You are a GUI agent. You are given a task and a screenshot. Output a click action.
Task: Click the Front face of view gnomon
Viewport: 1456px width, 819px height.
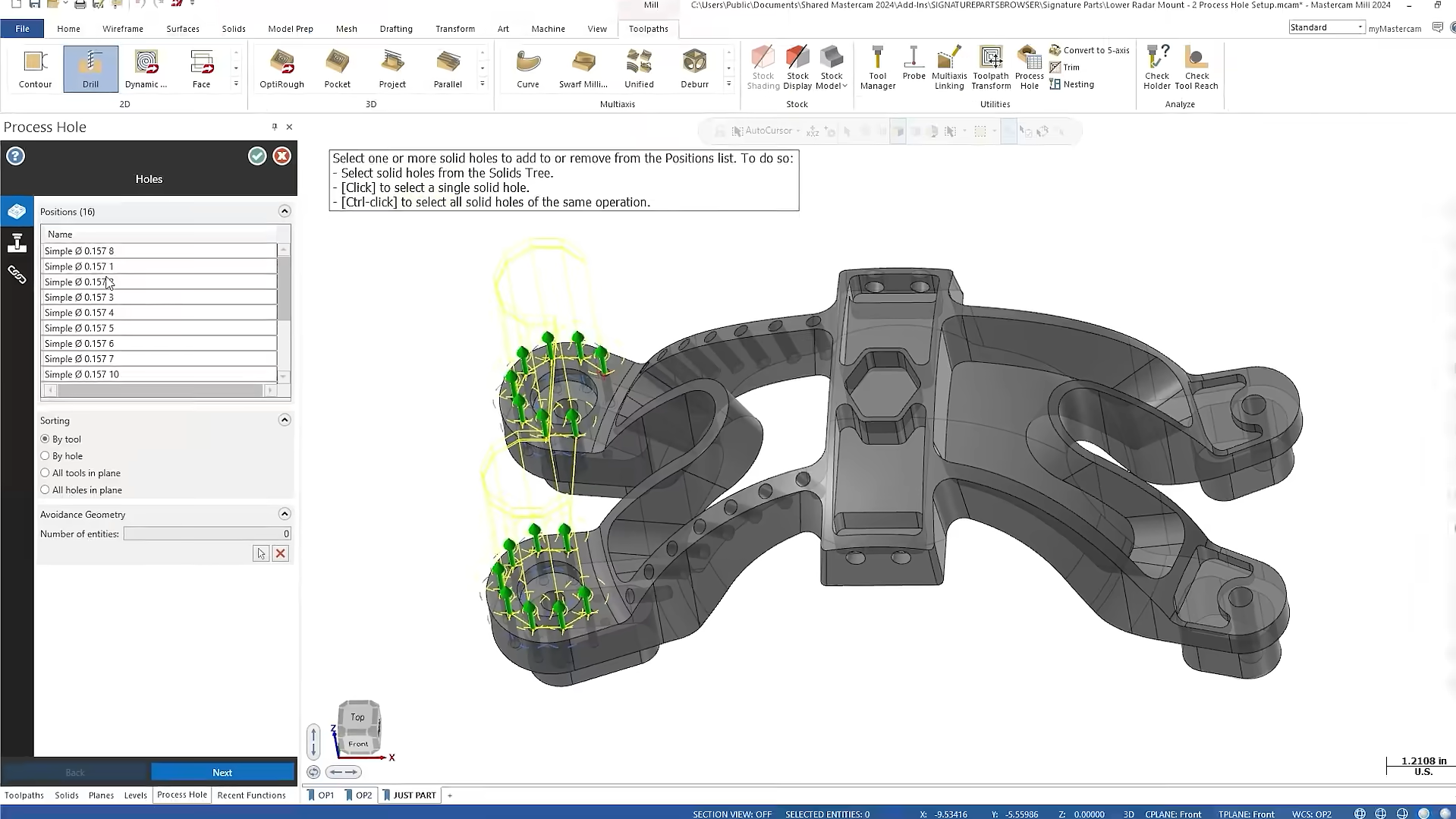[358, 744]
